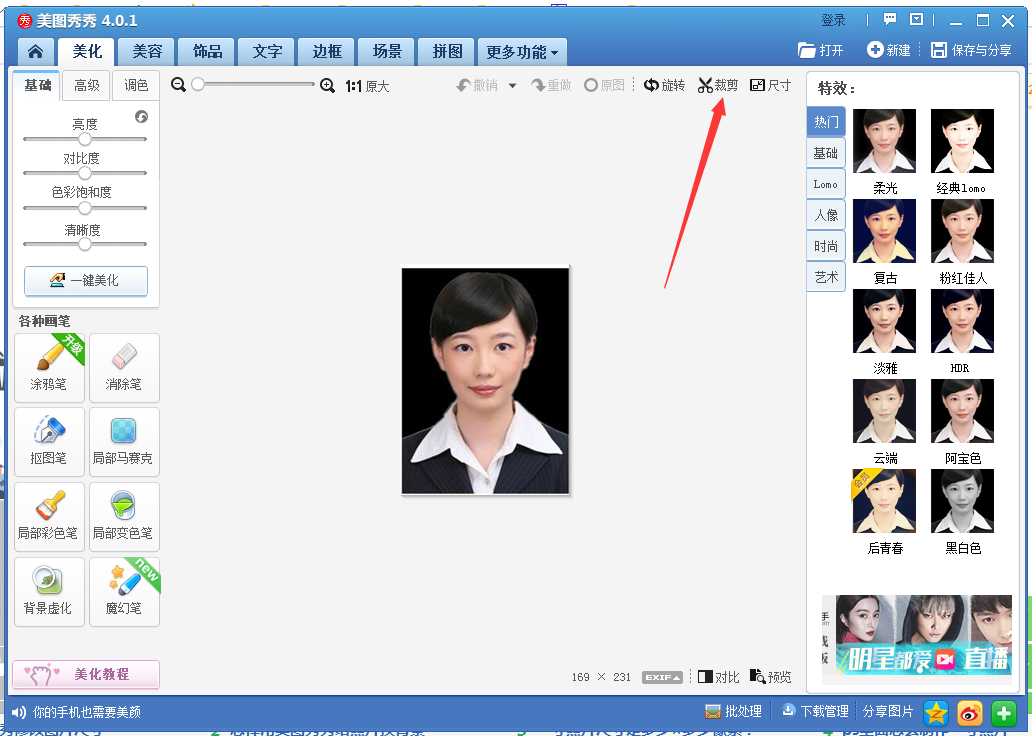
Task: Select the 局部彩色笔 local color brush
Action: pos(49,517)
